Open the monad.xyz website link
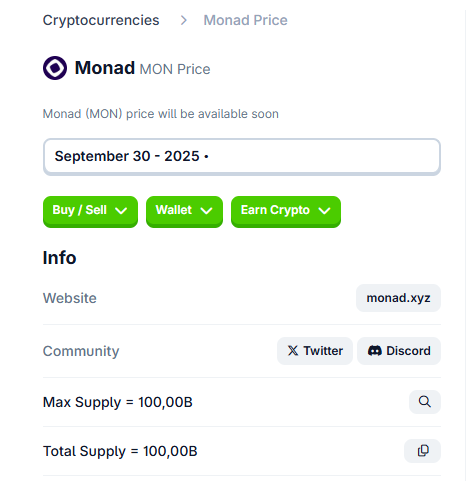The image size is (476, 481). click(398, 298)
